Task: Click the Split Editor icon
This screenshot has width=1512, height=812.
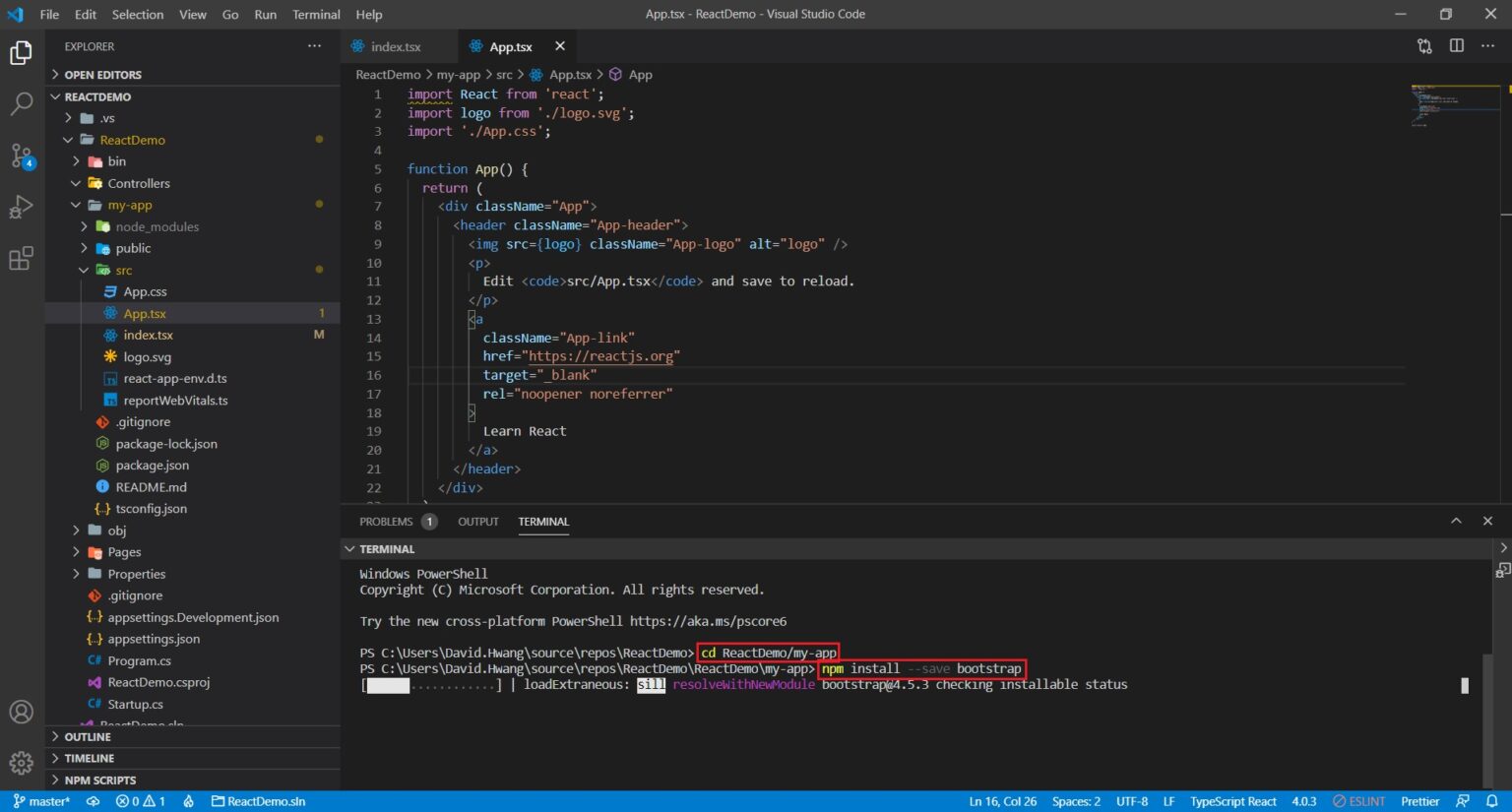Action: coord(1456,46)
